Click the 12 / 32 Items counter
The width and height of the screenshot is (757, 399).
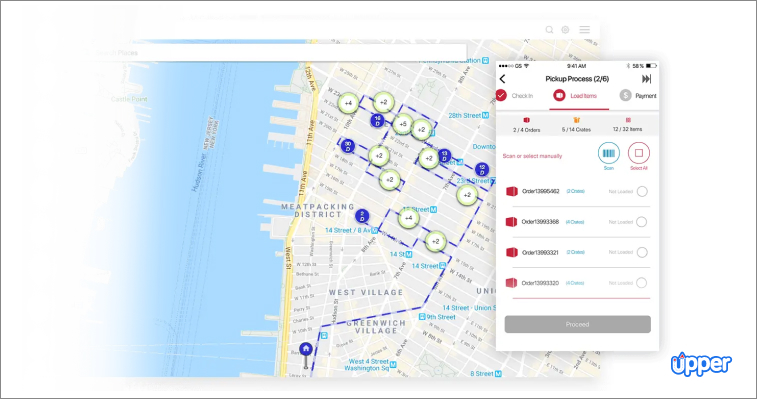628,125
